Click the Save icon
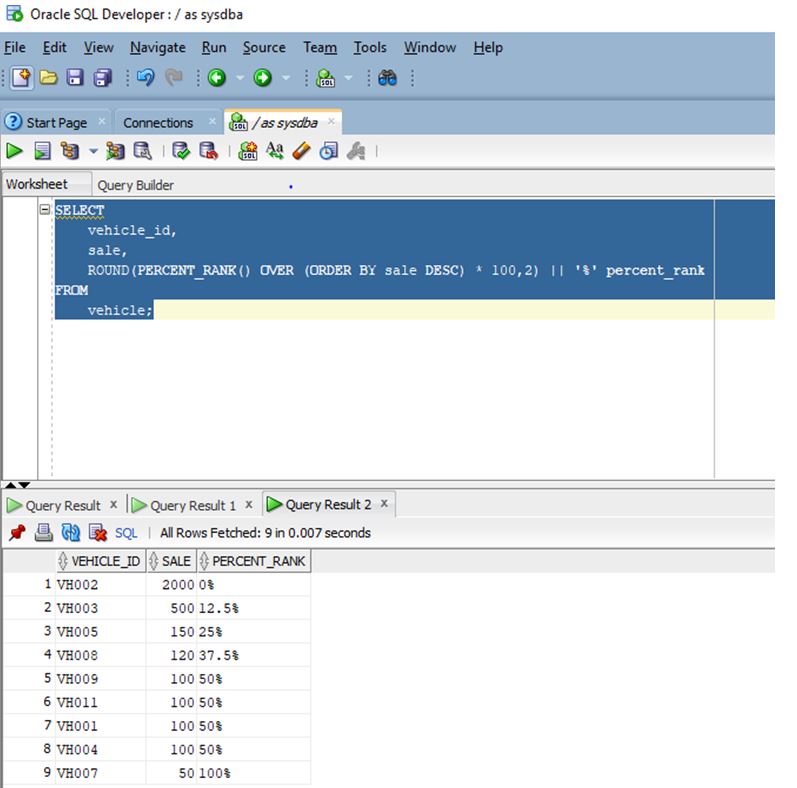Image resolution: width=797 pixels, height=788 pixels. click(x=75, y=78)
